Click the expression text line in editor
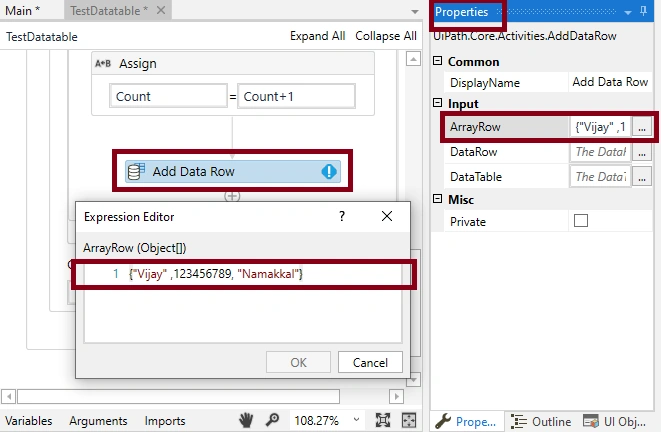This screenshot has width=661, height=432. pyautogui.click(x=216, y=274)
